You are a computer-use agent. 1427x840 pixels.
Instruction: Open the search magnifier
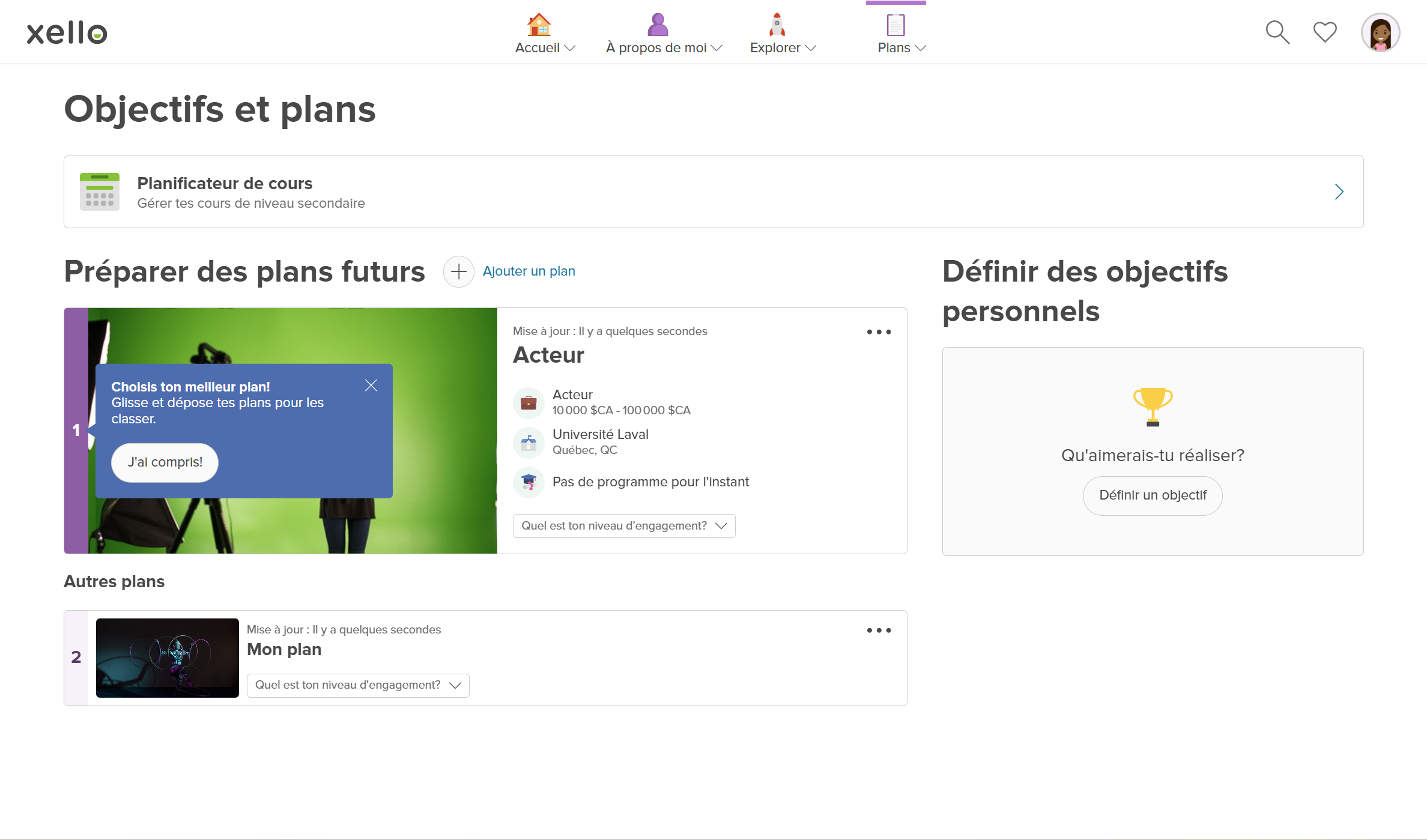1277,32
